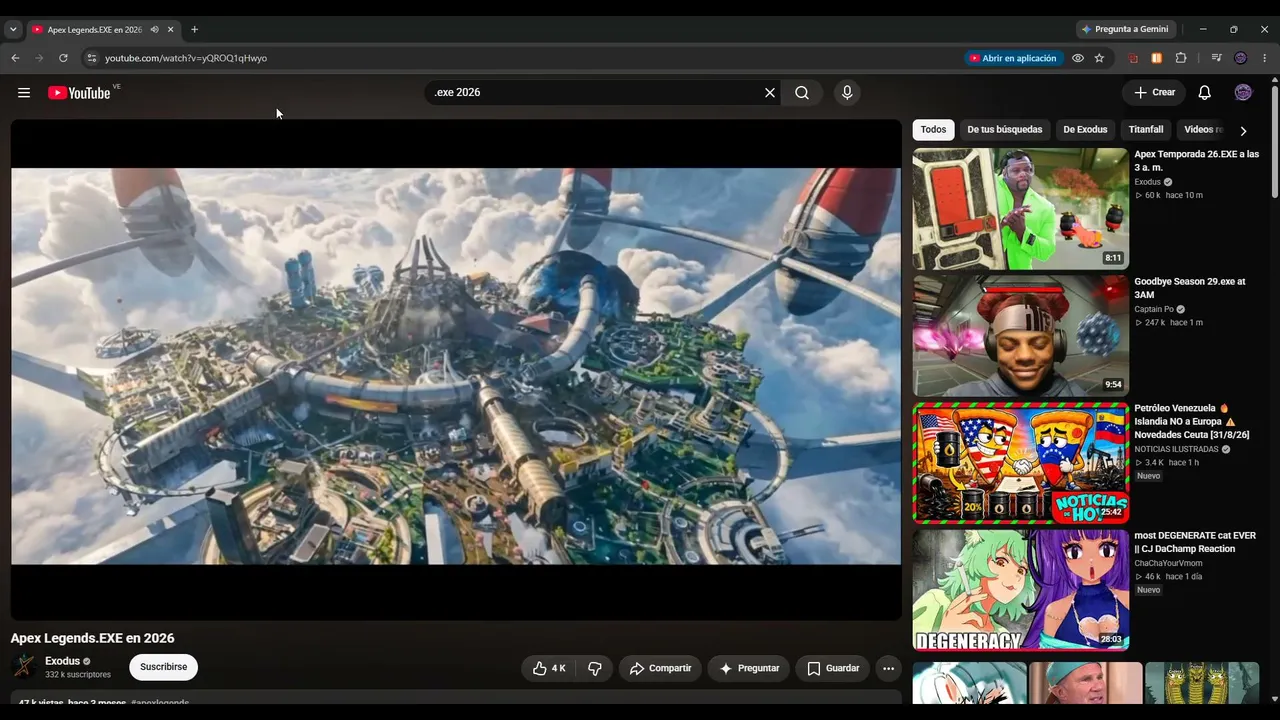Open the ChaChaYourVmom channel name

[x=1168, y=563]
